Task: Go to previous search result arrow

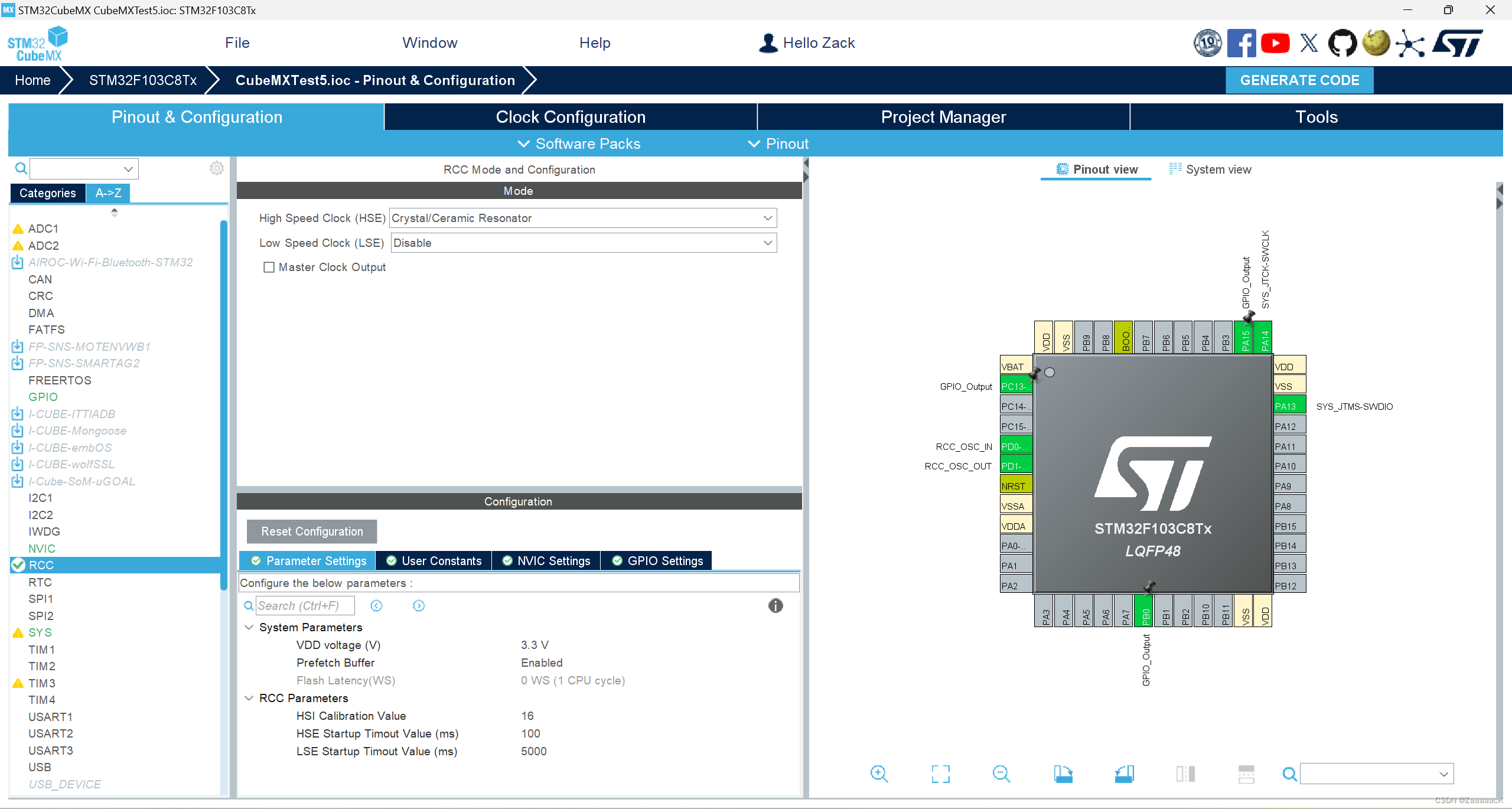Action: click(x=376, y=606)
